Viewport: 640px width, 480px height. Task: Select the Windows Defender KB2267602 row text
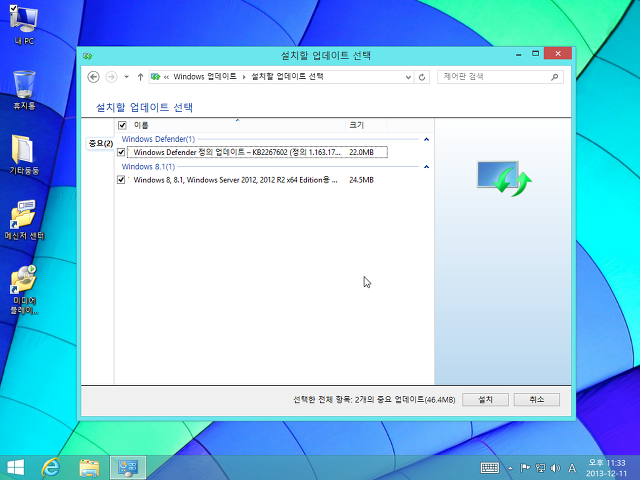237,152
